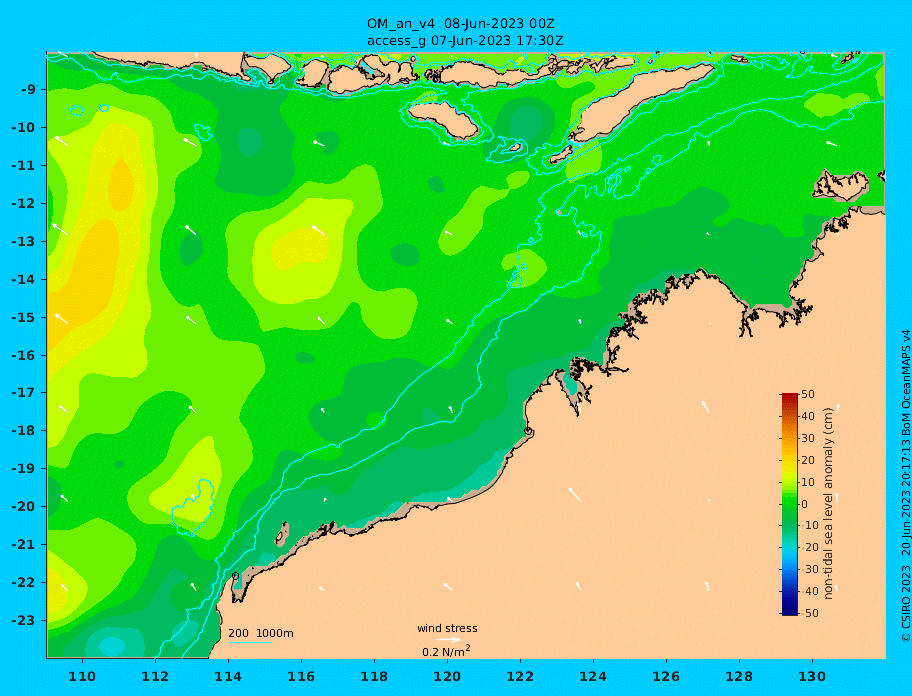Click the latitude axis label -22
912x696 pixels.
coord(23,583)
